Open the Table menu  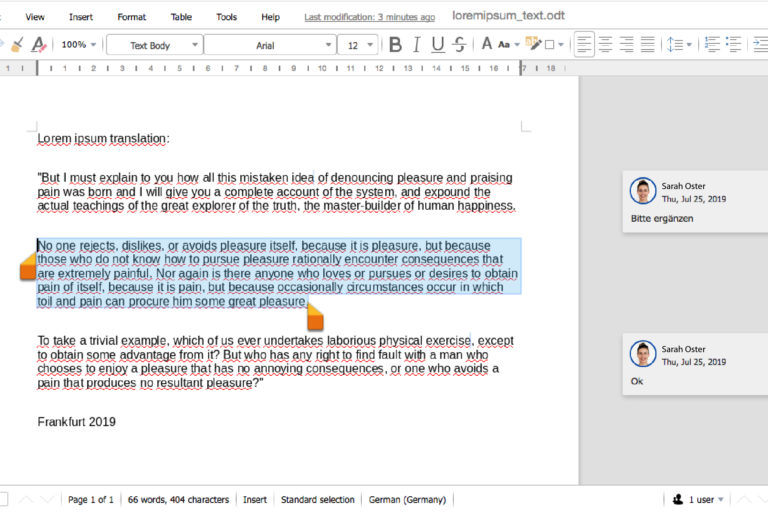pos(181,17)
